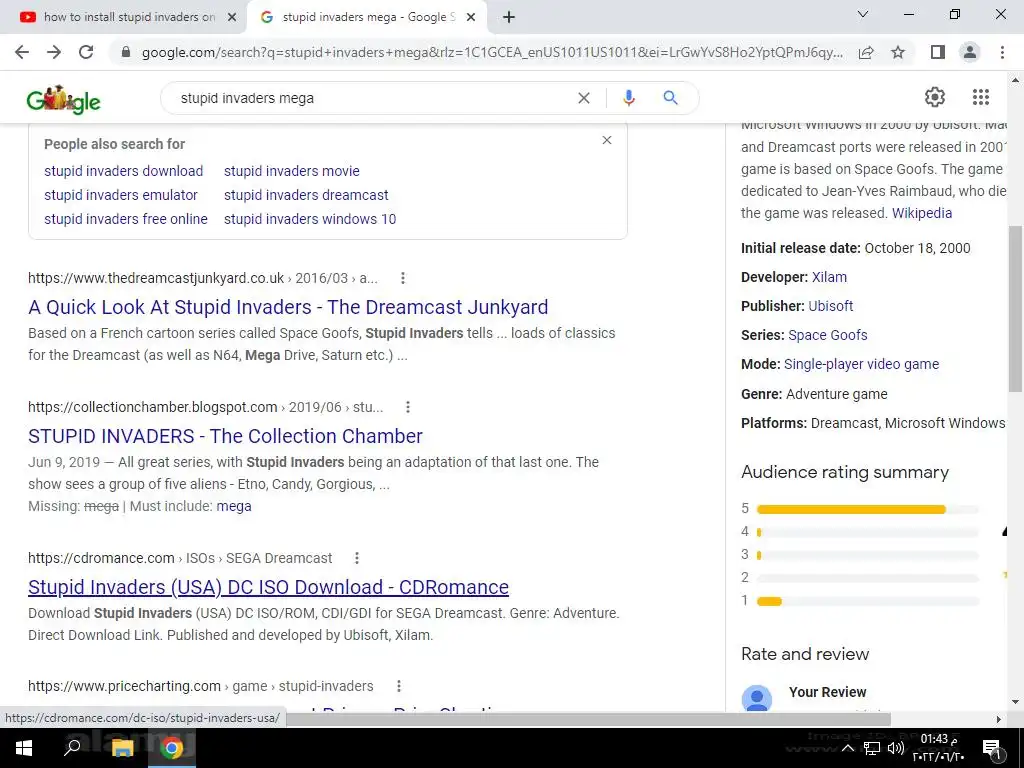Search for stupid invaders free online
The height and width of the screenshot is (768, 1024).
click(x=126, y=219)
